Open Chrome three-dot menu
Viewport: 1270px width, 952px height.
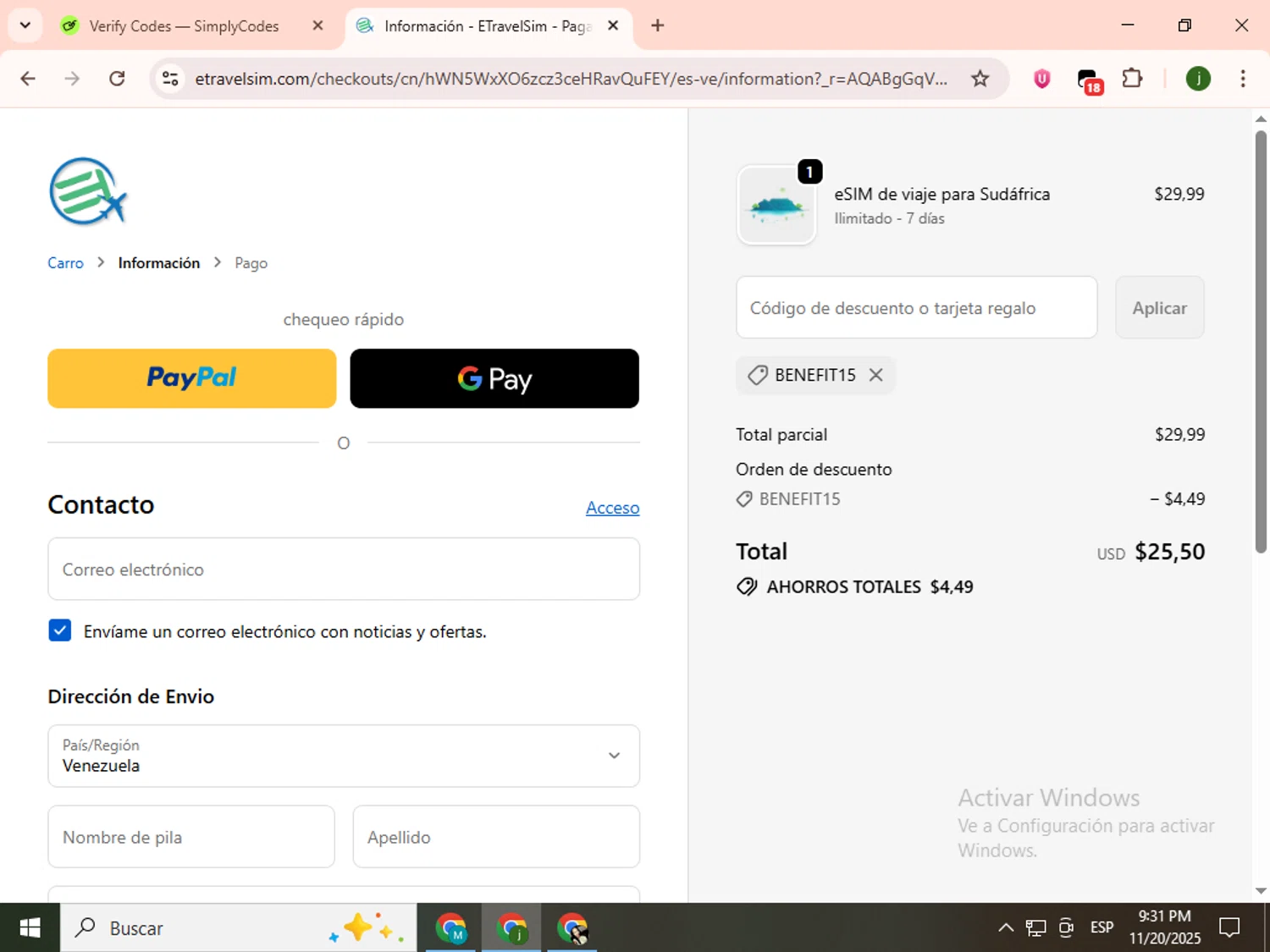point(1242,79)
